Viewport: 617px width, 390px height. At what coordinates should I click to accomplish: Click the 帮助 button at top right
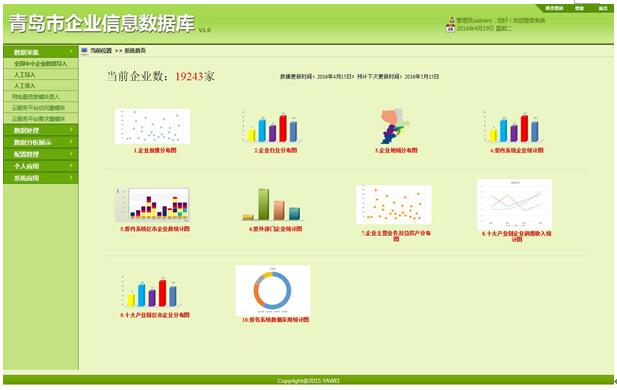click(x=579, y=8)
